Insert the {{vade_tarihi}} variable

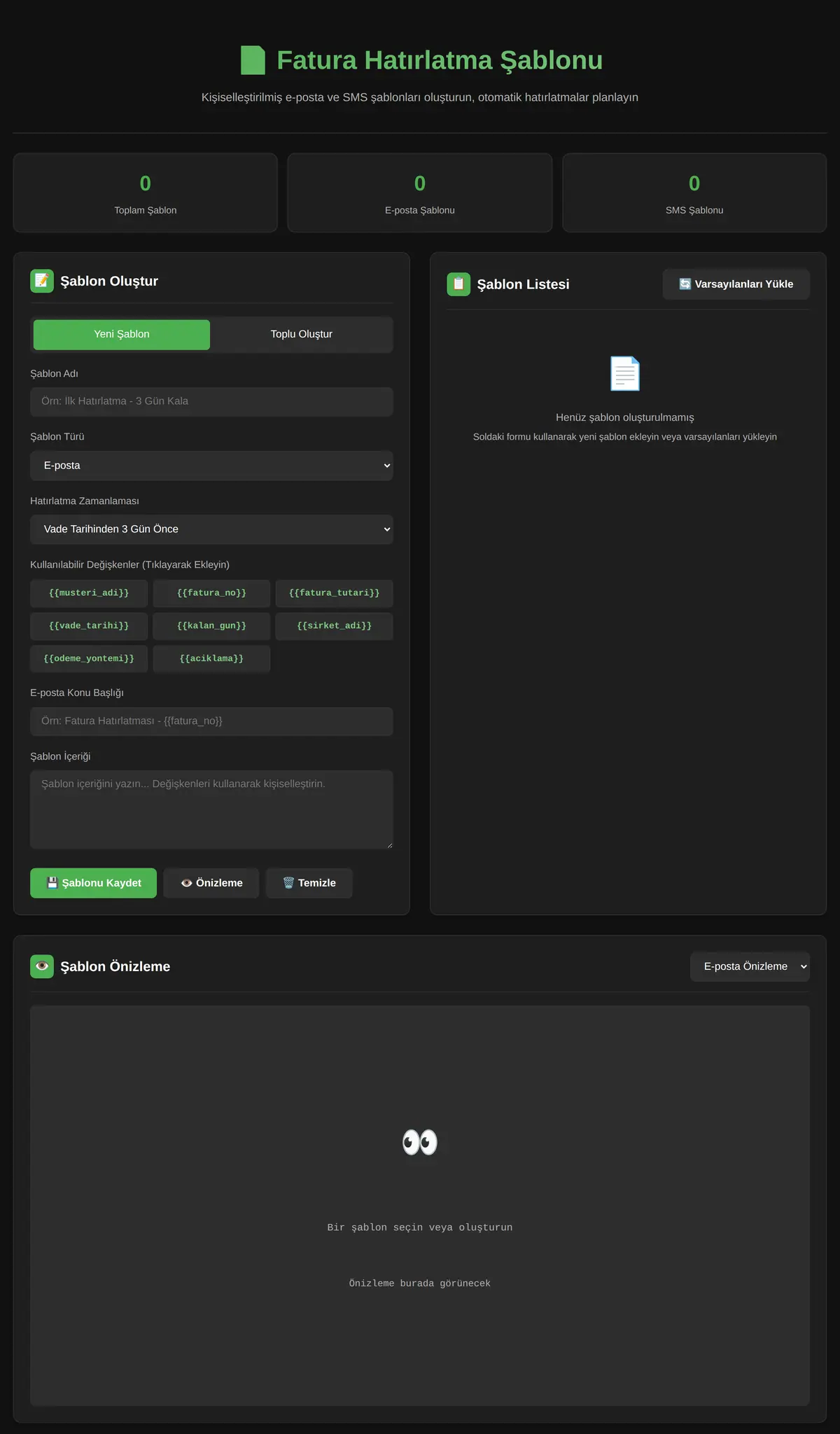tap(89, 626)
